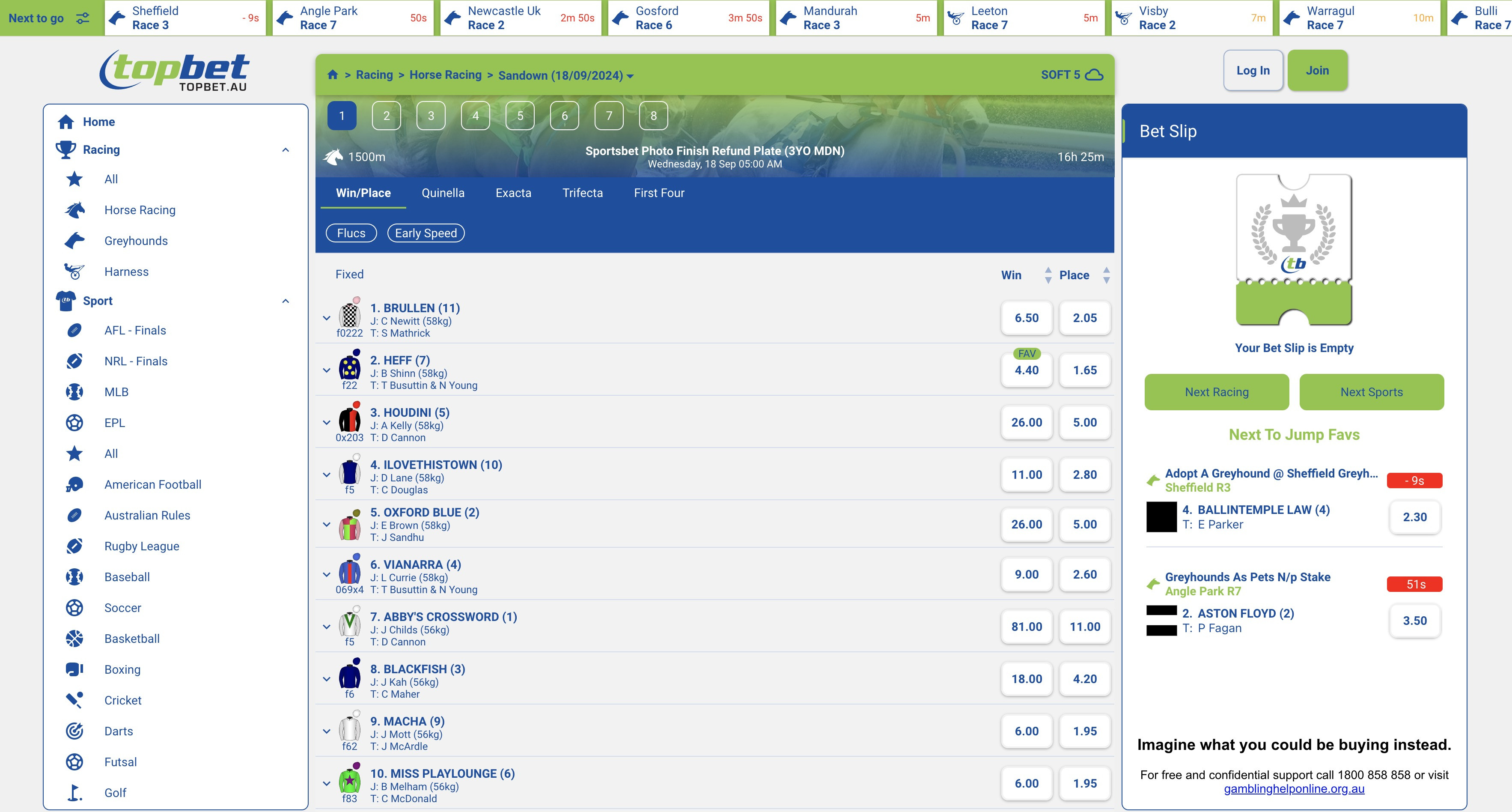The image size is (1512, 812).
Task: Select race number 5
Action: pos(520,116)
